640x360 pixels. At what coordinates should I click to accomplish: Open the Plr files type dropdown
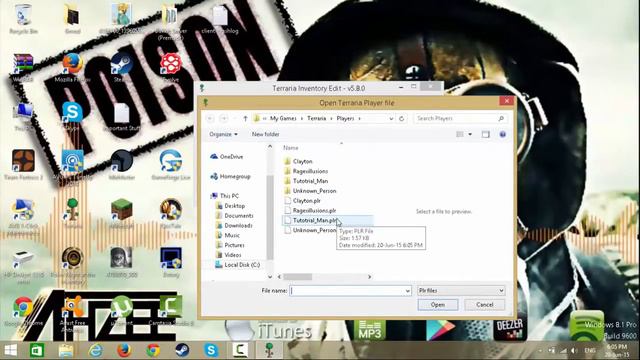pos(461,291)
